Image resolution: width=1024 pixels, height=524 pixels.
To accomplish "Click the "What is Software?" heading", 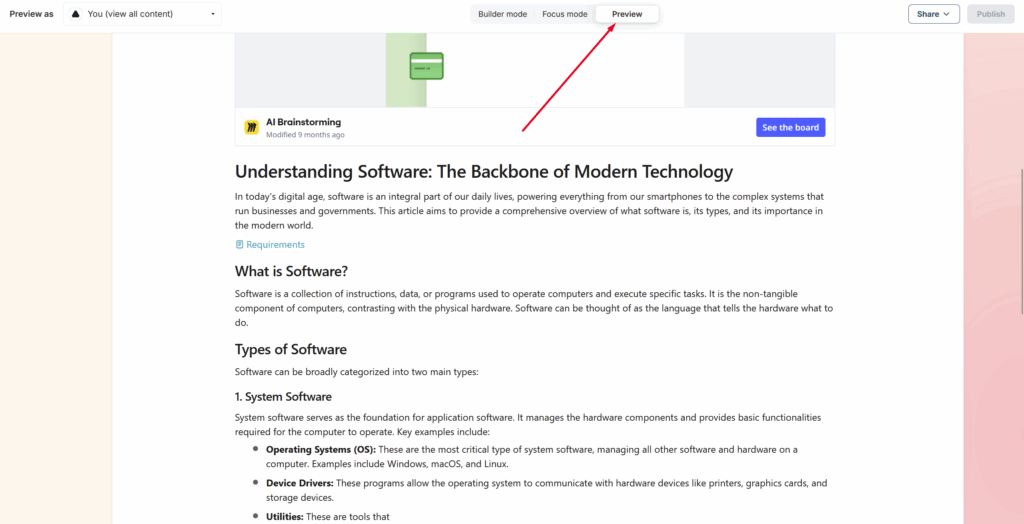I will click(291, 272).
